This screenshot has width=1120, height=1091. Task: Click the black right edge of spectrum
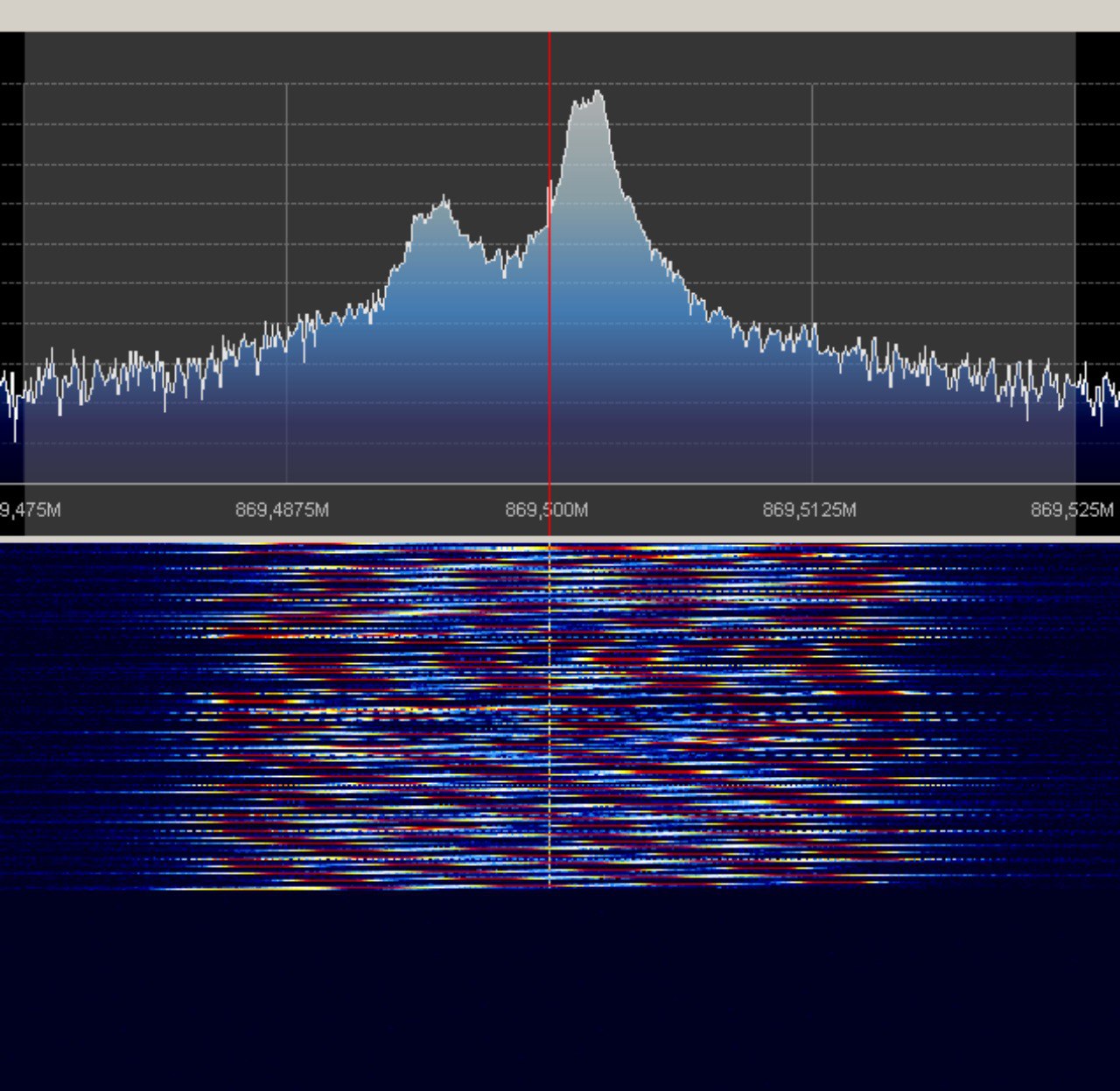coord(1097,219)
